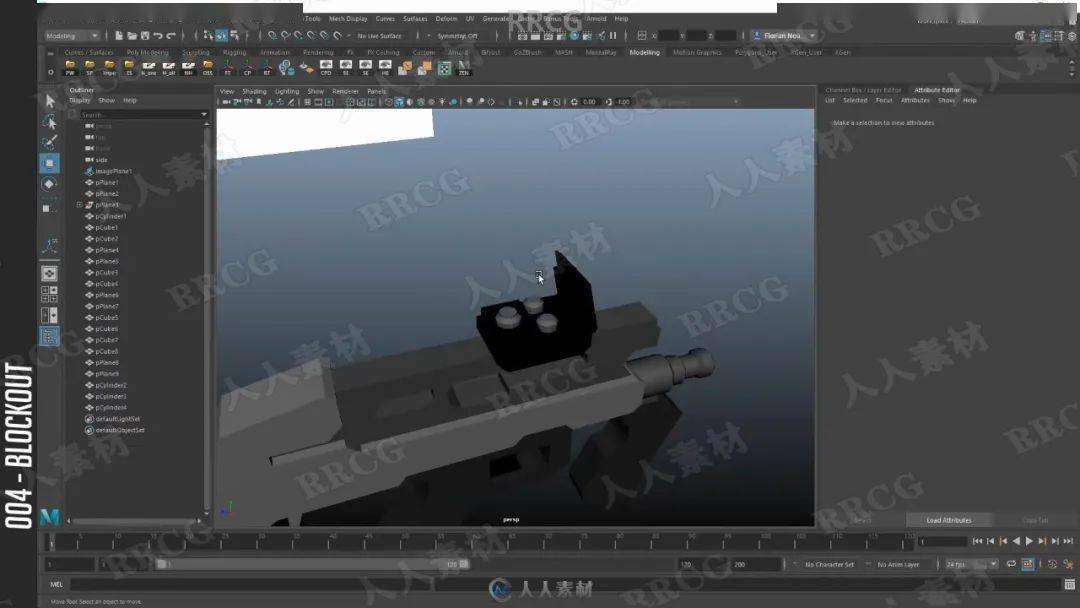
Task: Click the ZEN shelf icon
Action: [464, 67]
